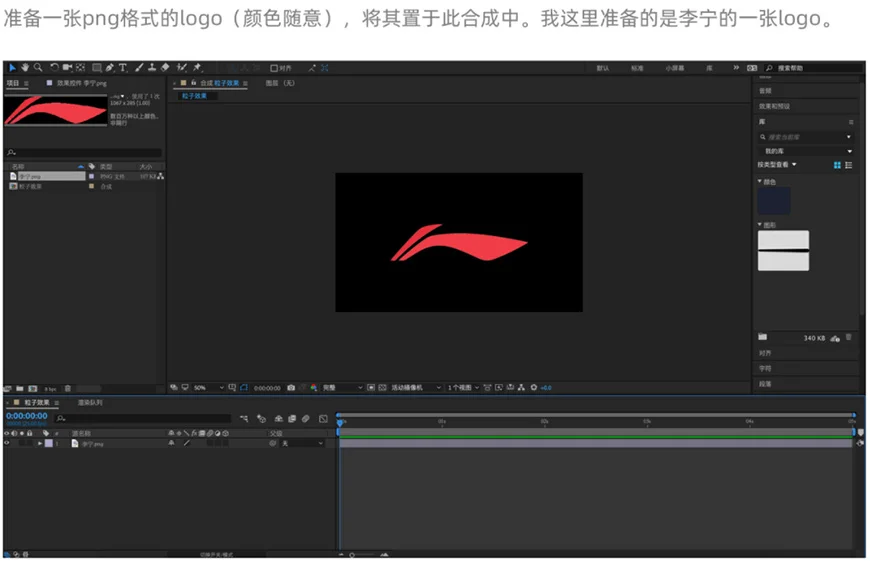The height and width of the screenshot is (561, 870).
Task: Switch to 效果控件 李宁.png tab
Action: 81,83
